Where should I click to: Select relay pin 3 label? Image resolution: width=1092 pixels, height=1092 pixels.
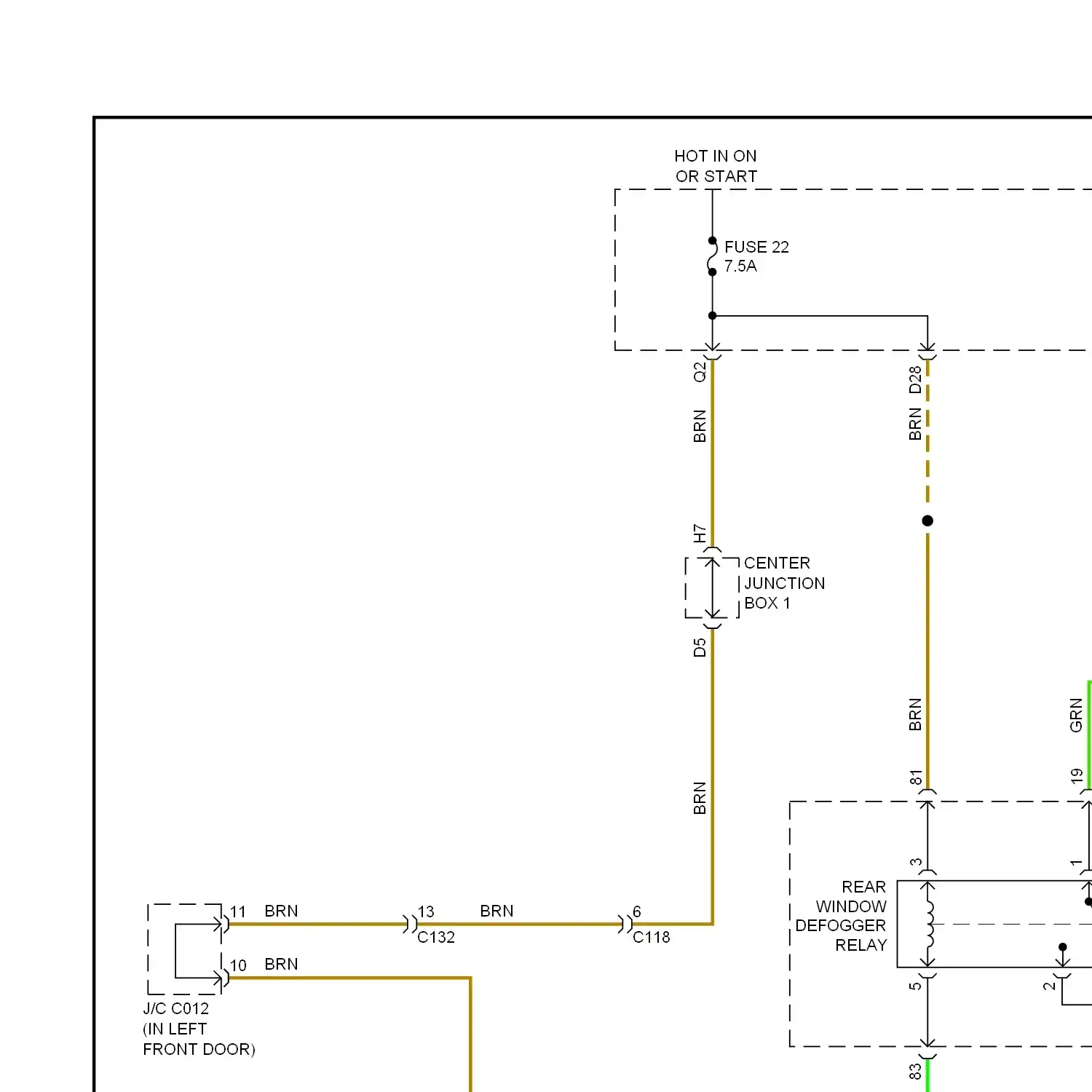[916, 863]
